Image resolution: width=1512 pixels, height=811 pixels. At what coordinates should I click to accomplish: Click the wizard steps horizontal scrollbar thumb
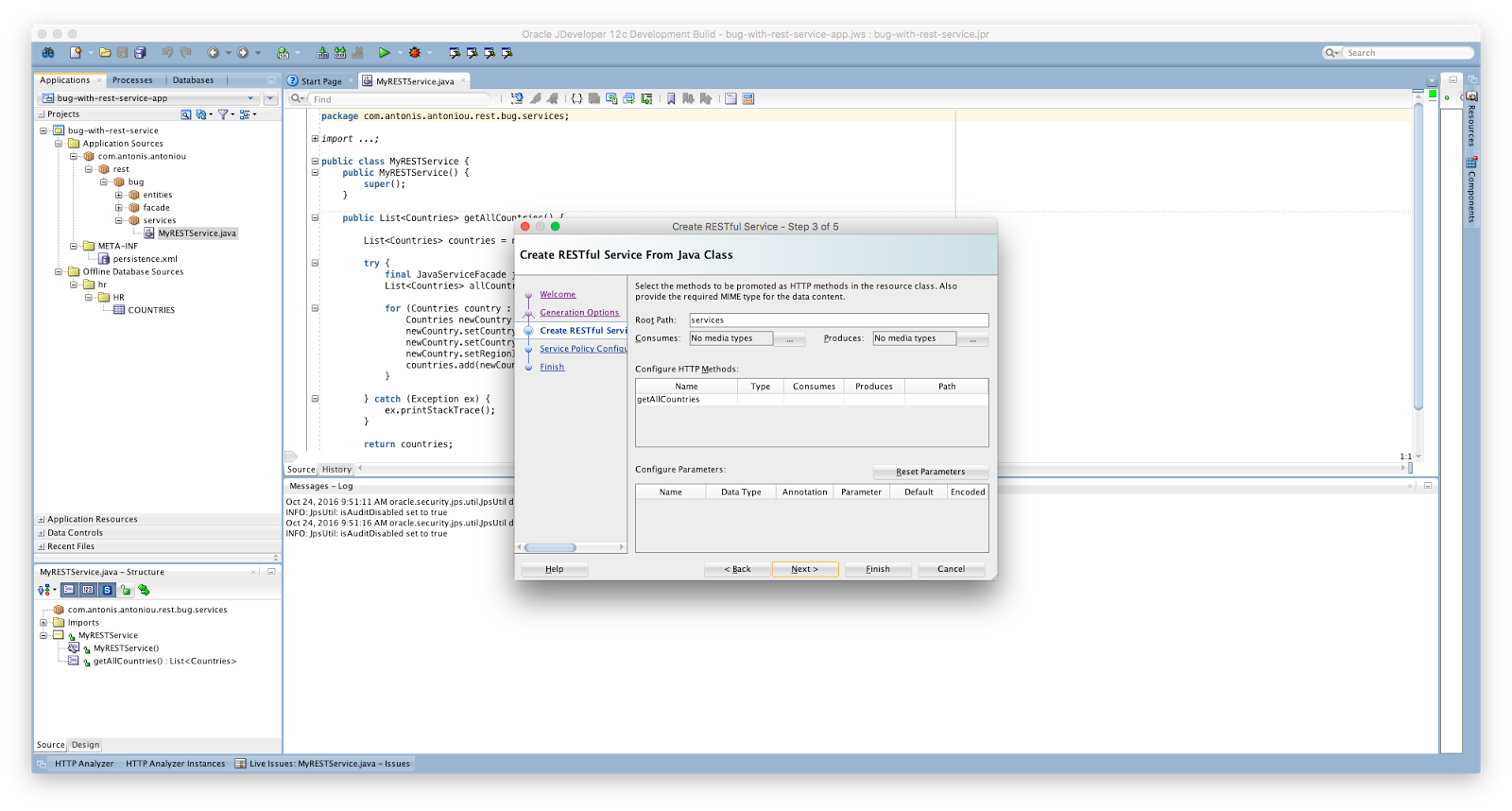click(x=550, y=547)
